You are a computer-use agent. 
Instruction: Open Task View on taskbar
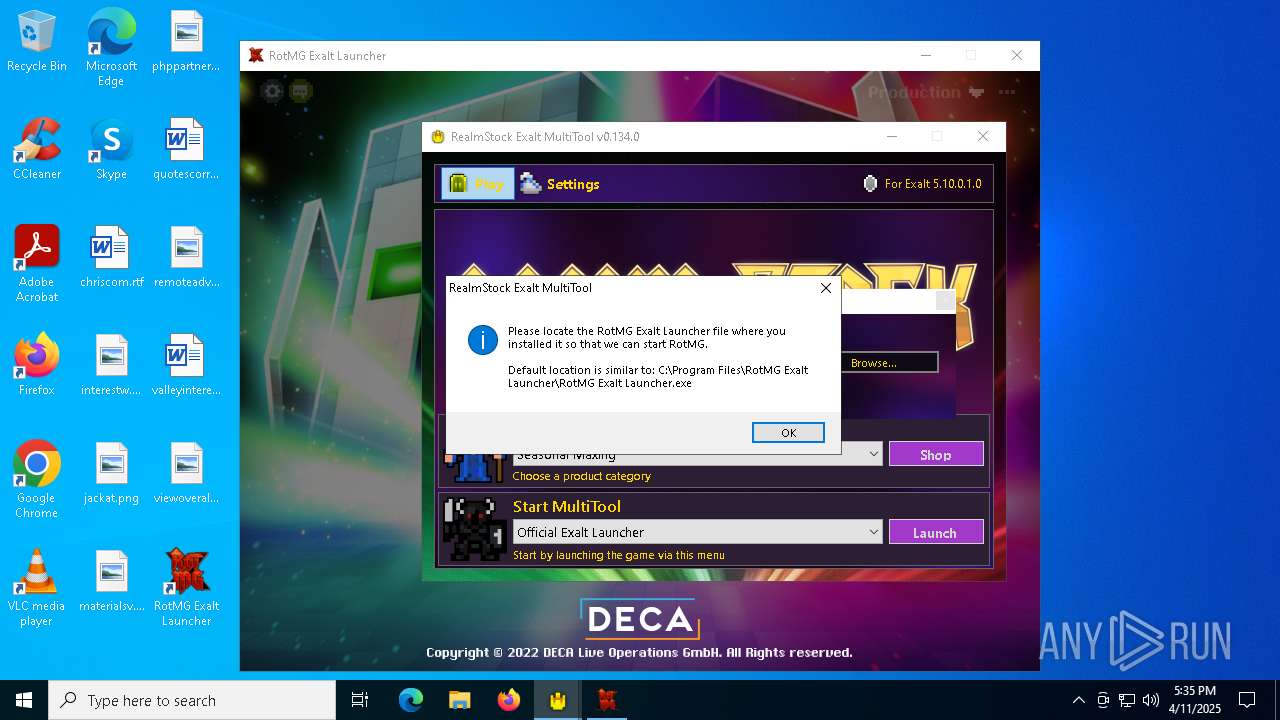tap(360, 700)
